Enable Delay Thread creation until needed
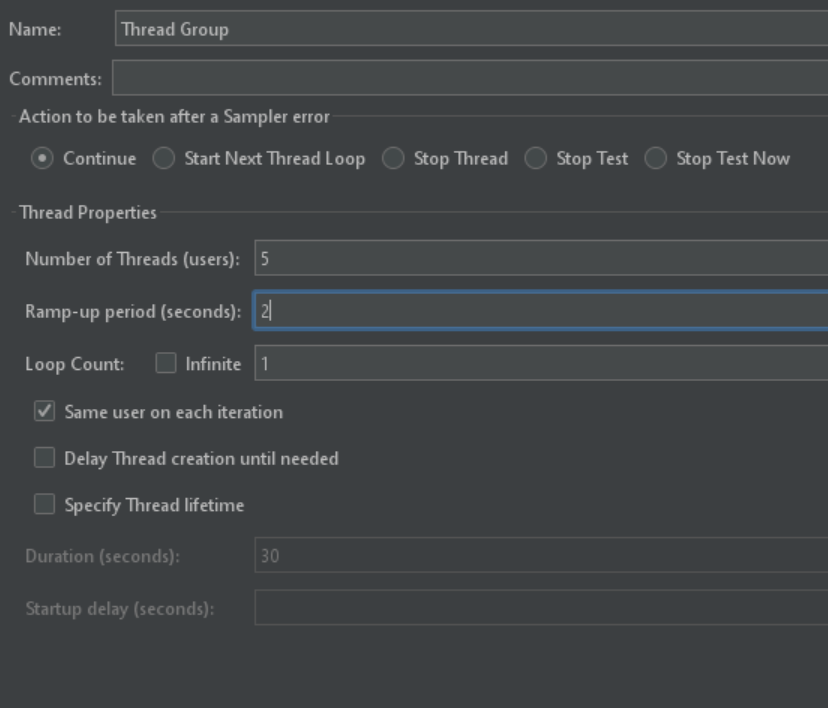 44,458
